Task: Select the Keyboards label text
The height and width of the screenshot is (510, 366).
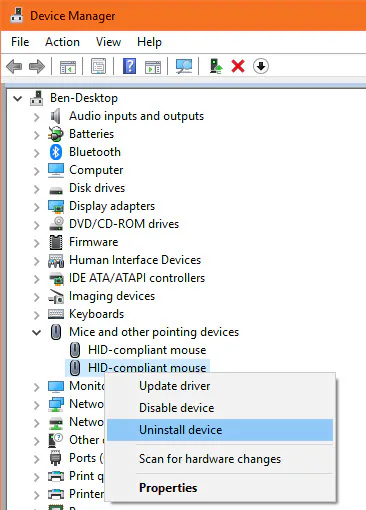Action: click(96, 314)
